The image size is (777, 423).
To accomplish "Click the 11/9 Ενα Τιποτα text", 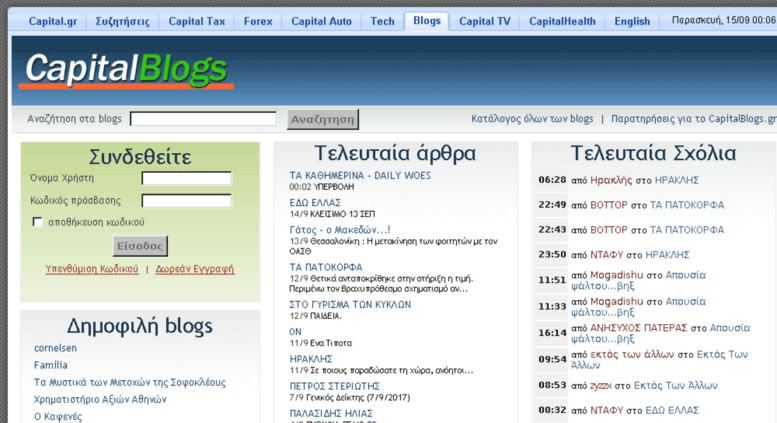I will 321,343.
